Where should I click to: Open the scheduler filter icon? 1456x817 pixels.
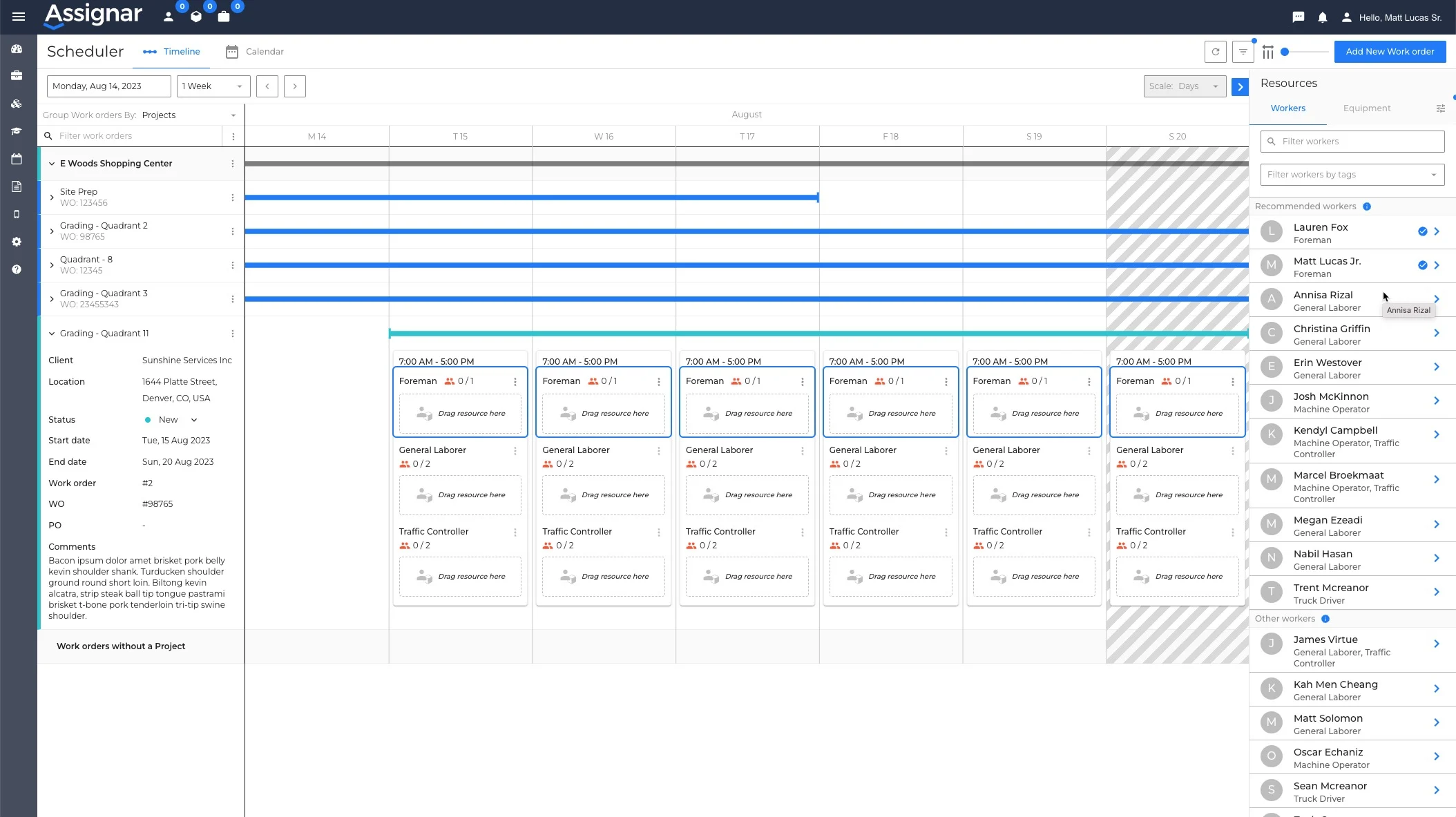1243,52
